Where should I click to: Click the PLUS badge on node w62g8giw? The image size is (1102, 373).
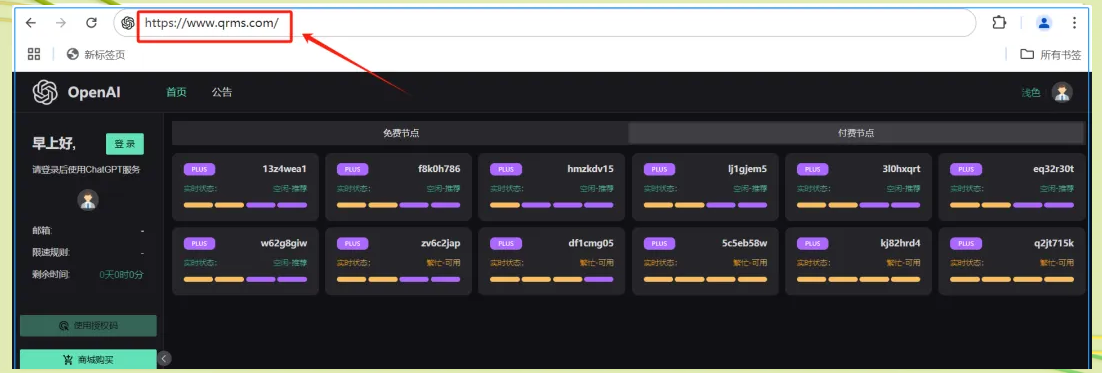(x=200, y=244)
